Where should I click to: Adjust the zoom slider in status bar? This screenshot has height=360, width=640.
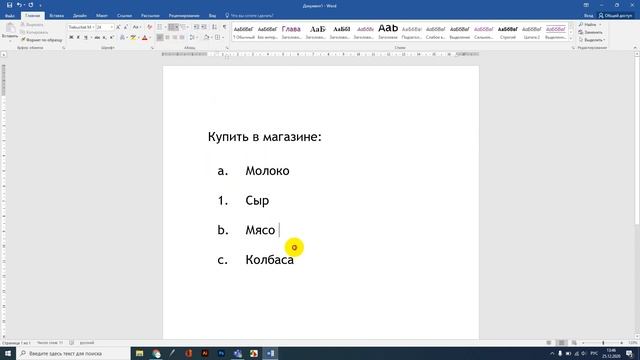tap(603, 343)
